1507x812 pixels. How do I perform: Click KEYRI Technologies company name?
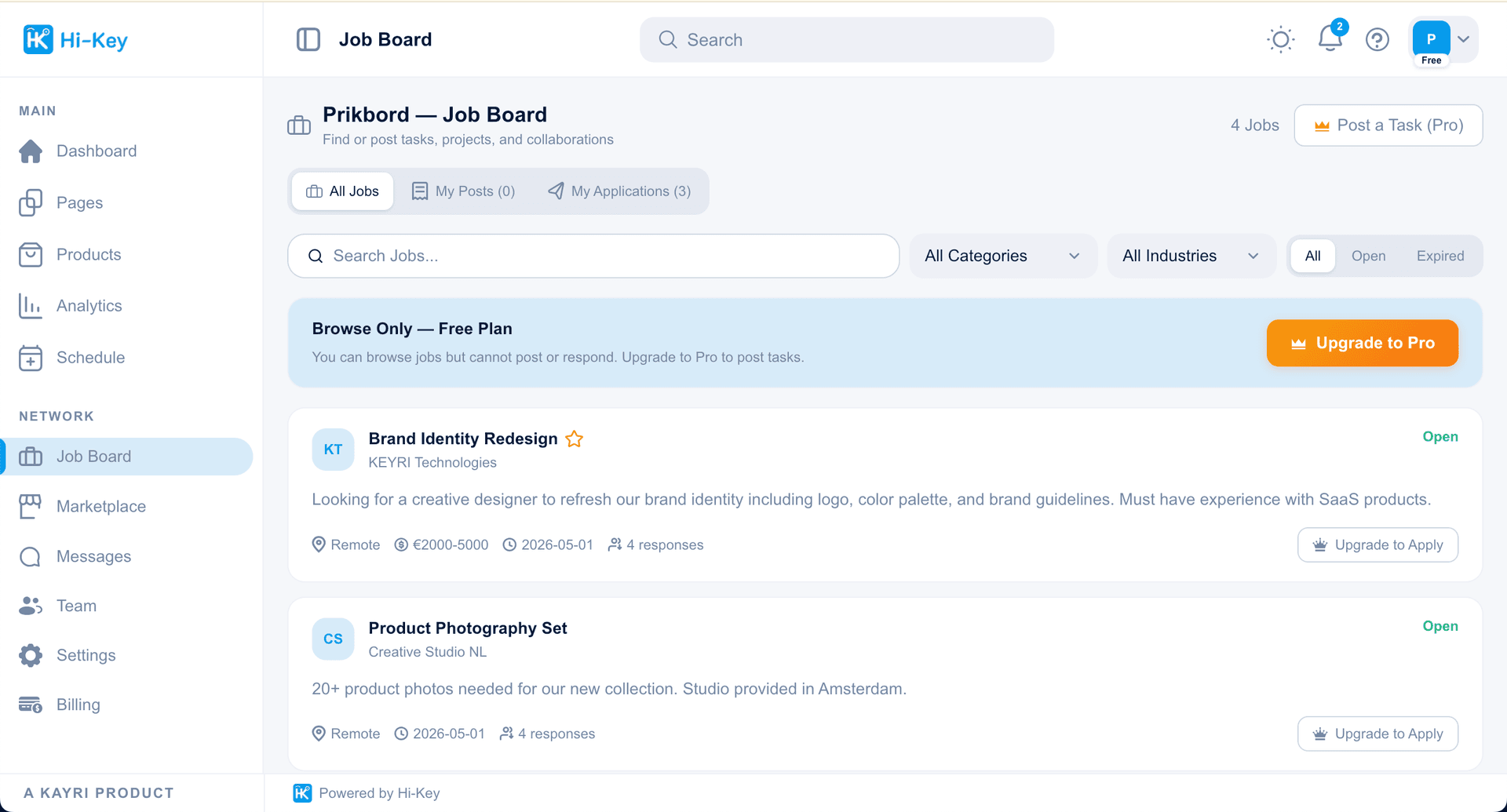point(432,462)
